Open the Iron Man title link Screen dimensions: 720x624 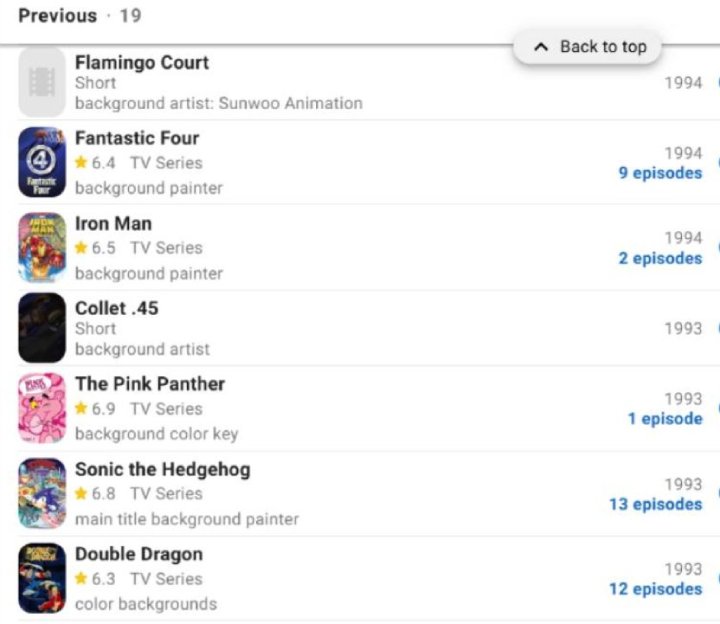(x=113, y=224)
